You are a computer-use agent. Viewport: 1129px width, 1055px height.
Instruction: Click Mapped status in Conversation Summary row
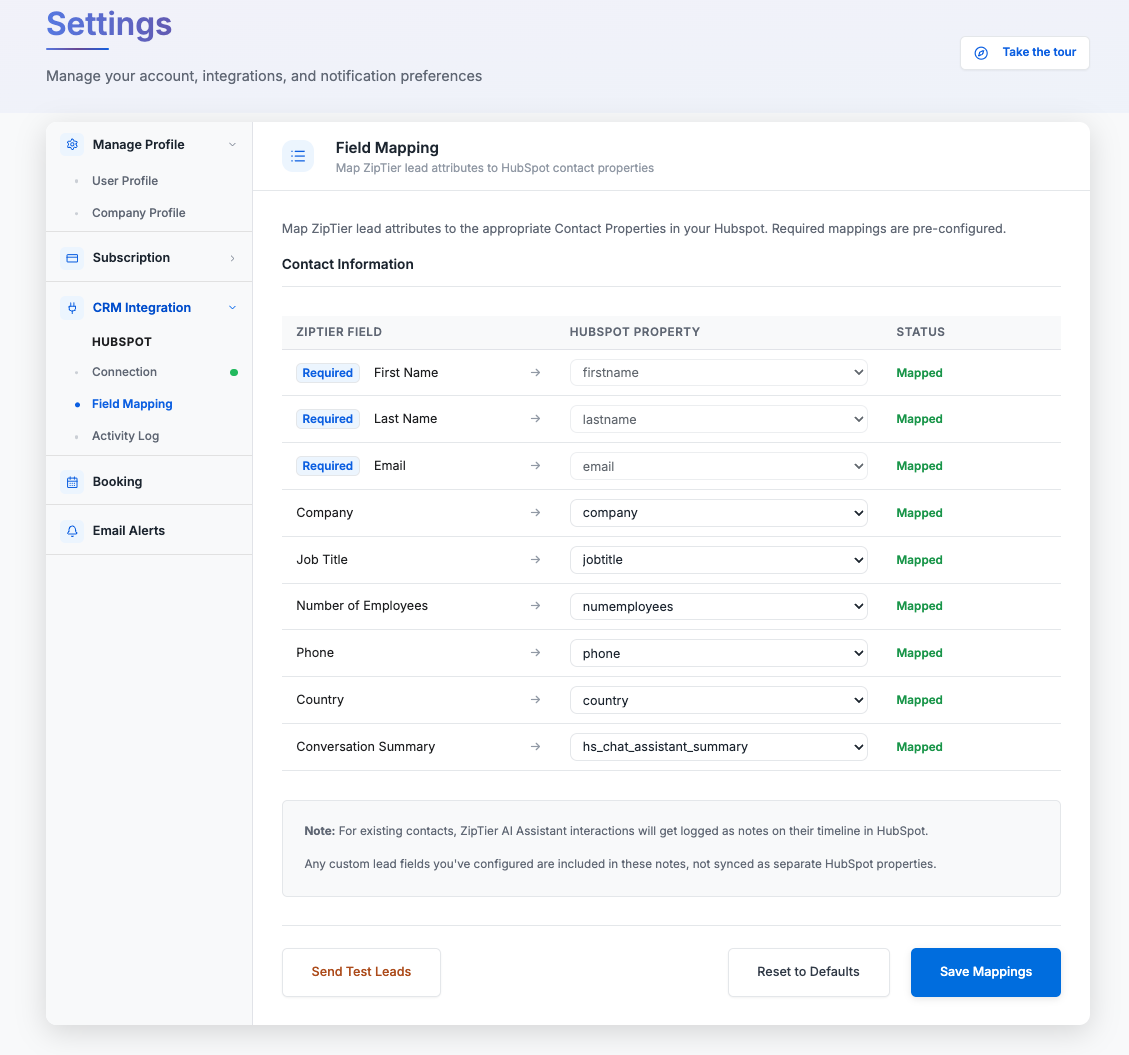click(x=919, y=747)
